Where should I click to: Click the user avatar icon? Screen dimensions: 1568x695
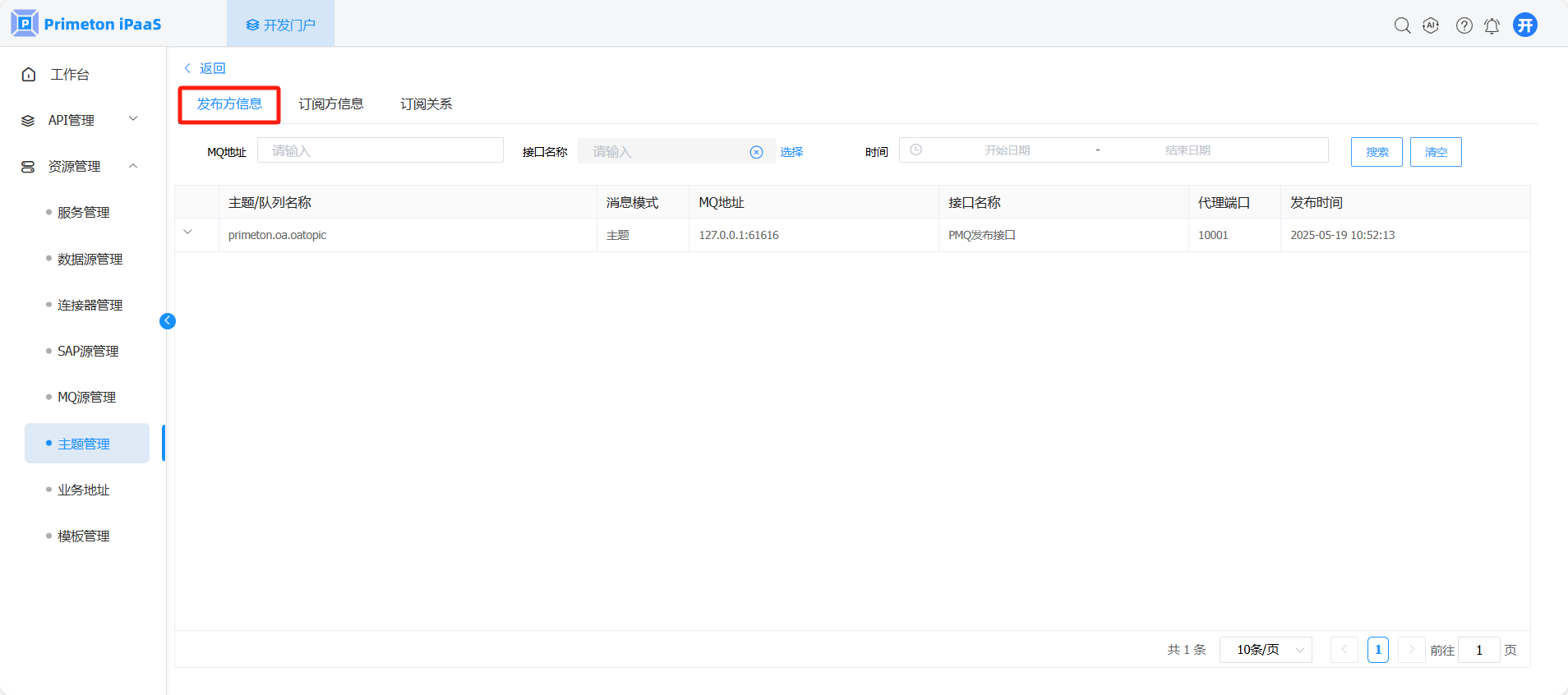click(x=1524, y=25)
